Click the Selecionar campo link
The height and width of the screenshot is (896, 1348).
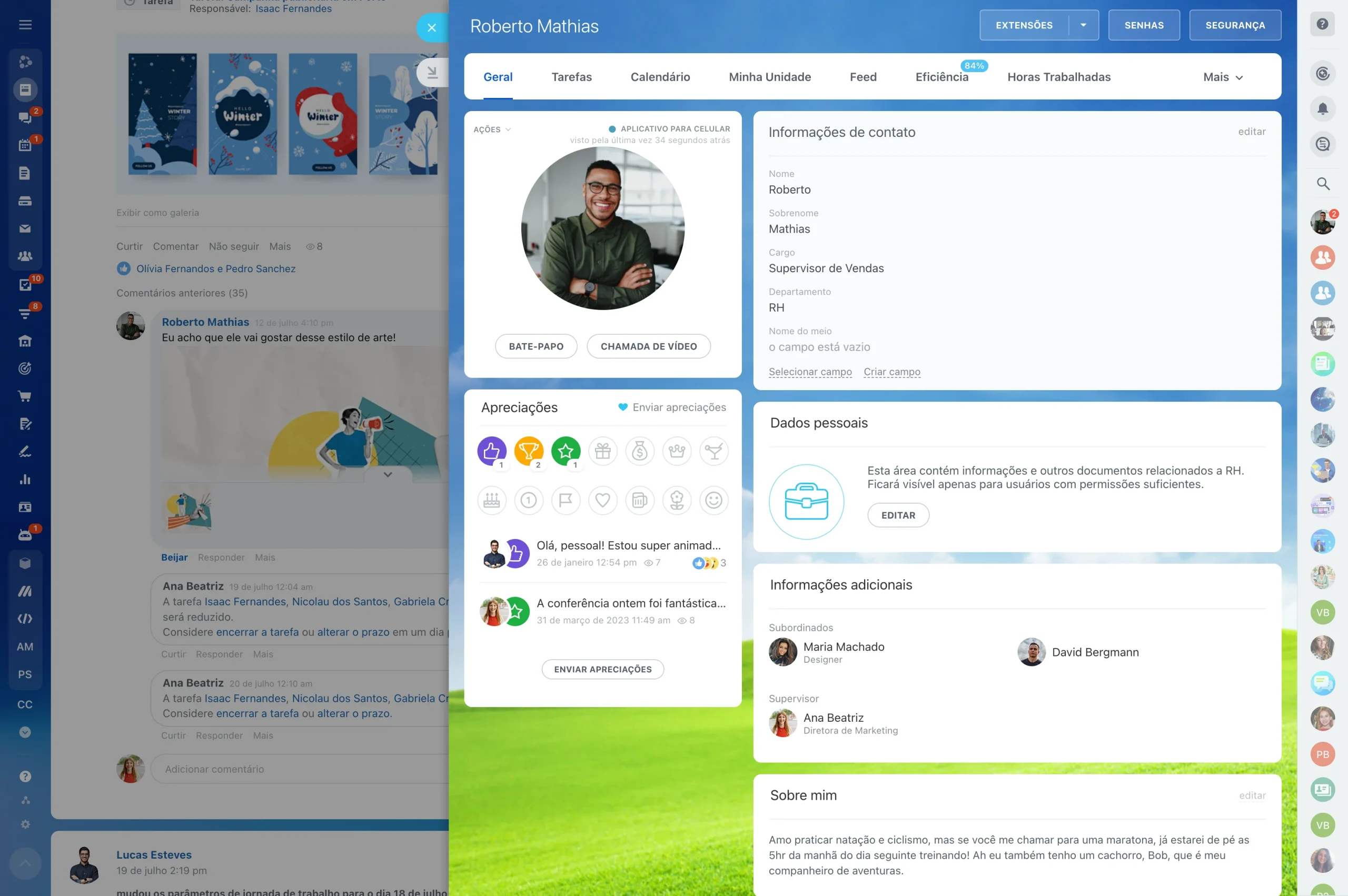tap(810, 372)
